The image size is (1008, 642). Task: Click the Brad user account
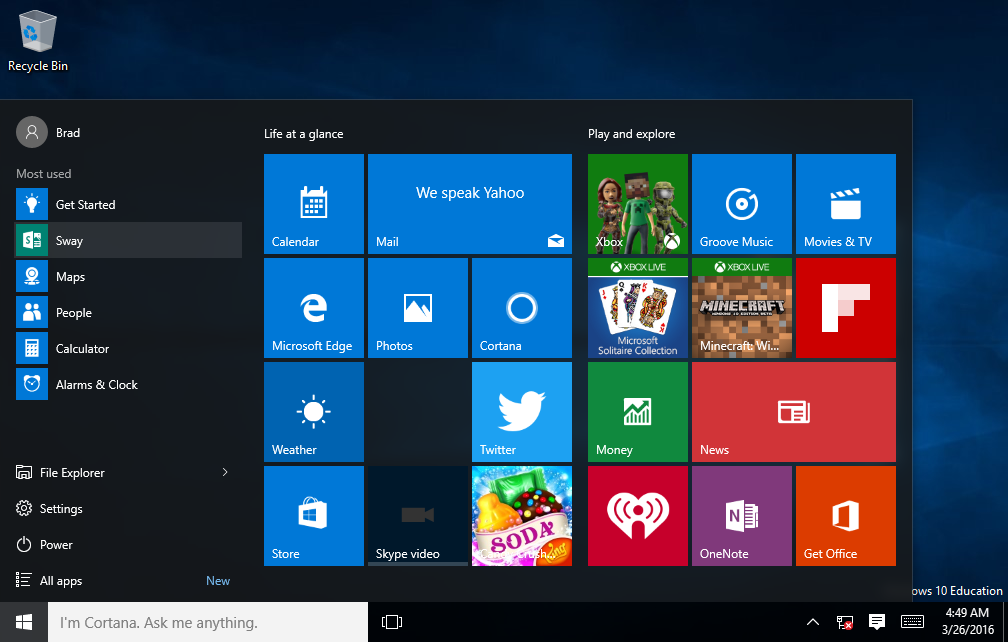click(x=49, y=132)
